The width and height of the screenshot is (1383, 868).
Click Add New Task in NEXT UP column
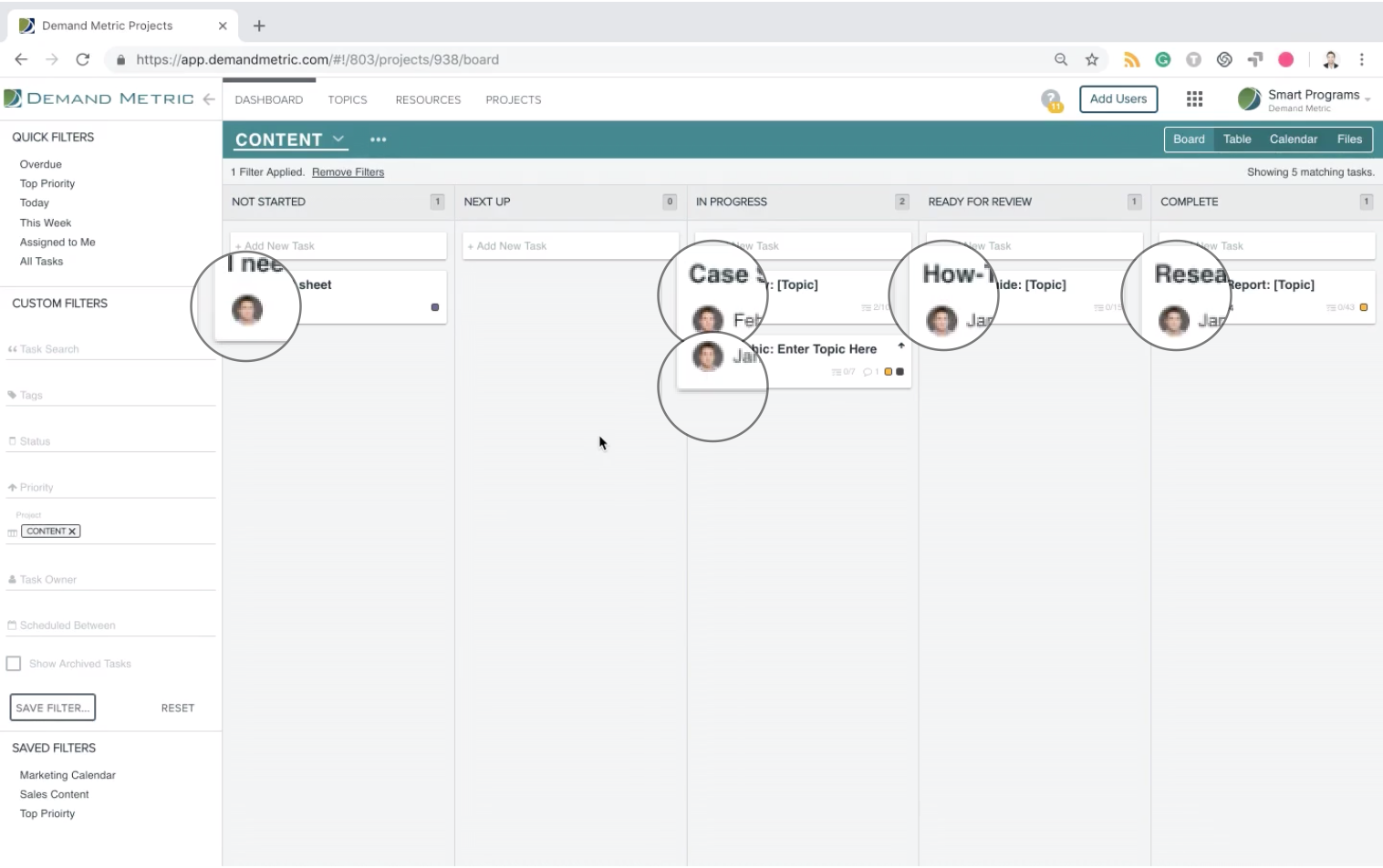571,246
